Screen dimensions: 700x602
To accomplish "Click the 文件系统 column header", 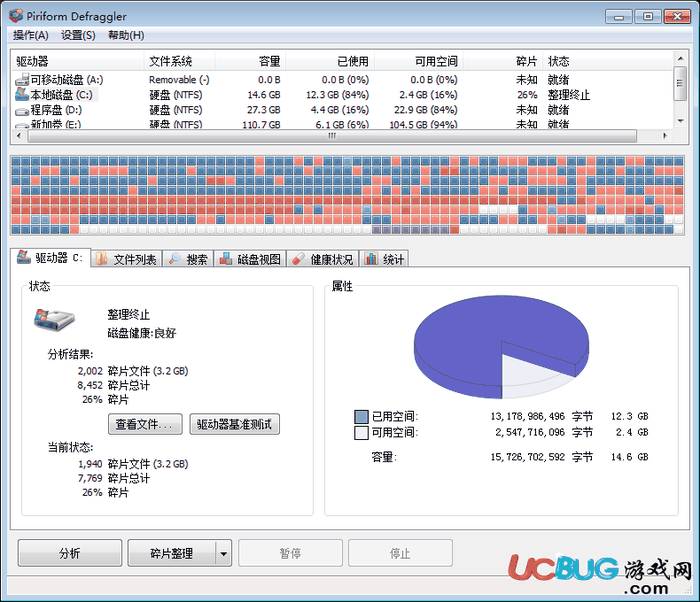I will [x=179, y=61].
